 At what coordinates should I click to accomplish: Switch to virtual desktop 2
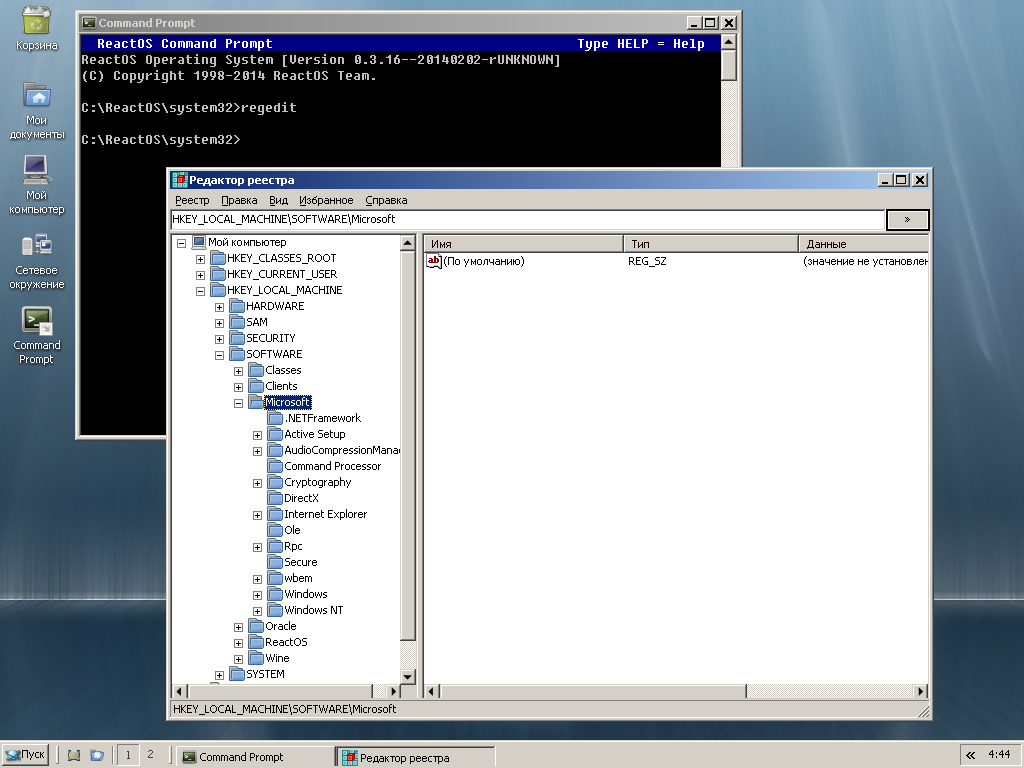pyautogui.click(x=150, y=755)
